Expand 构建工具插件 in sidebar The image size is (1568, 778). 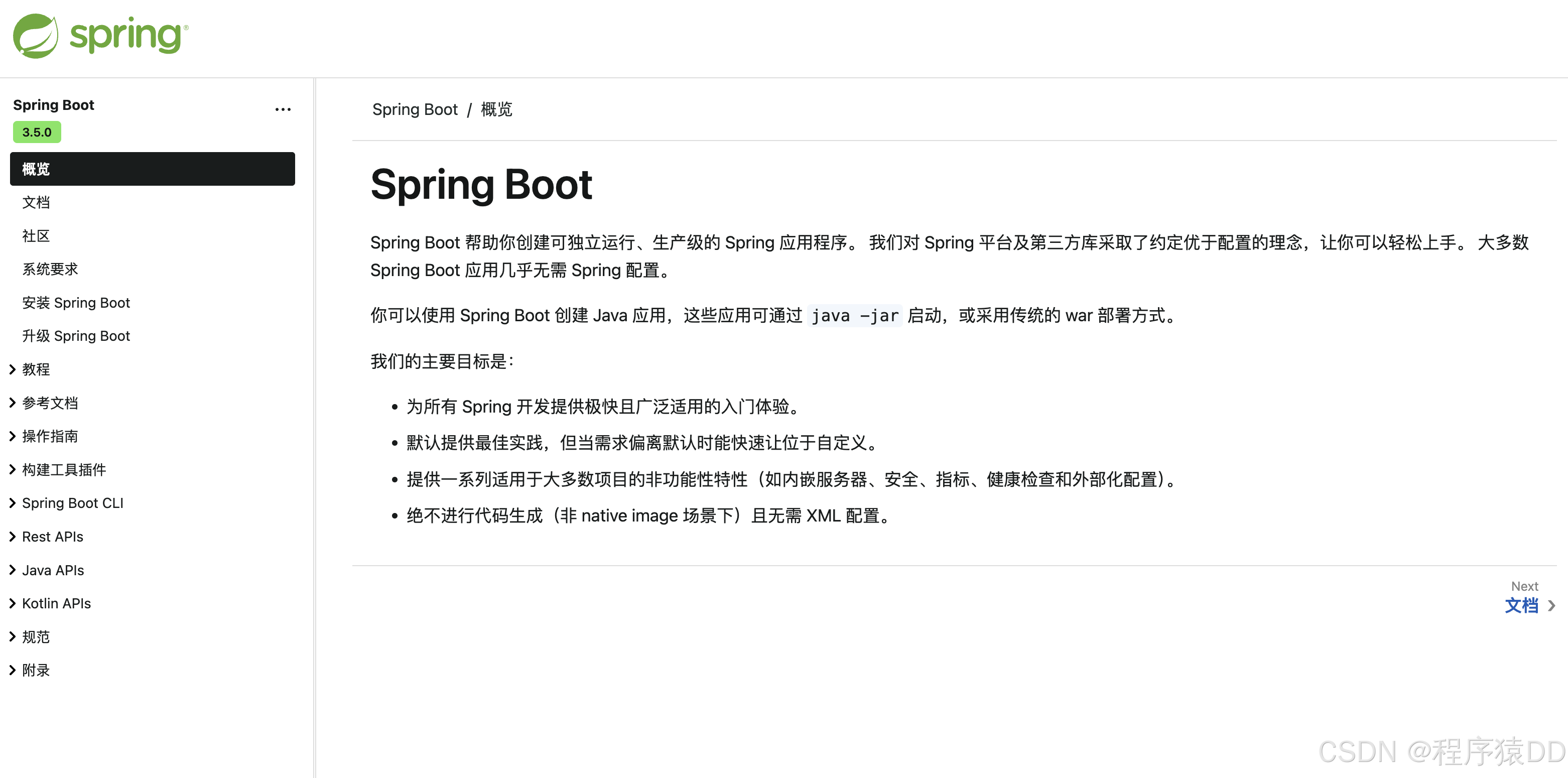coord(12,469)
